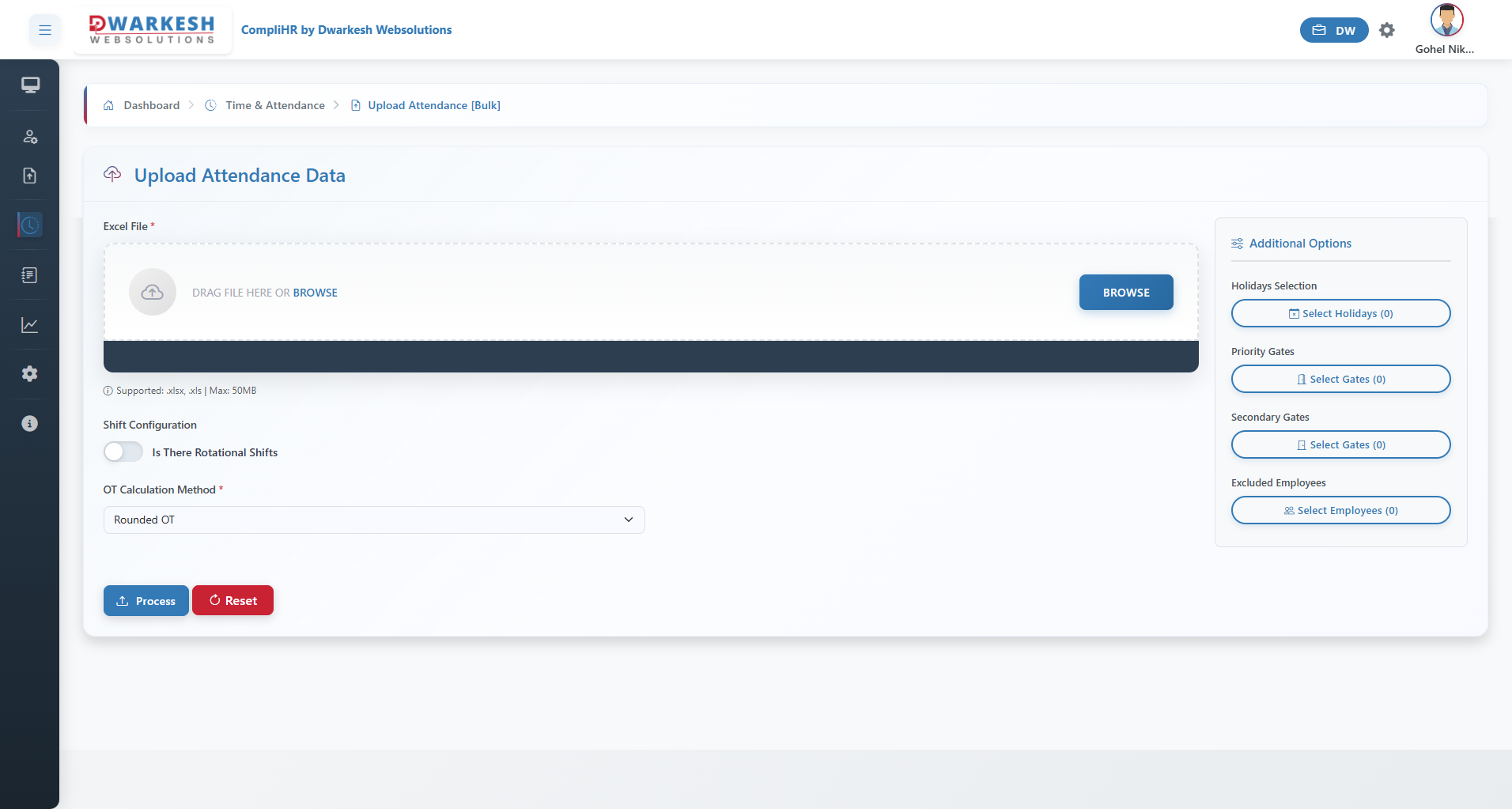Open the DW company switcher

[1333, 30]
